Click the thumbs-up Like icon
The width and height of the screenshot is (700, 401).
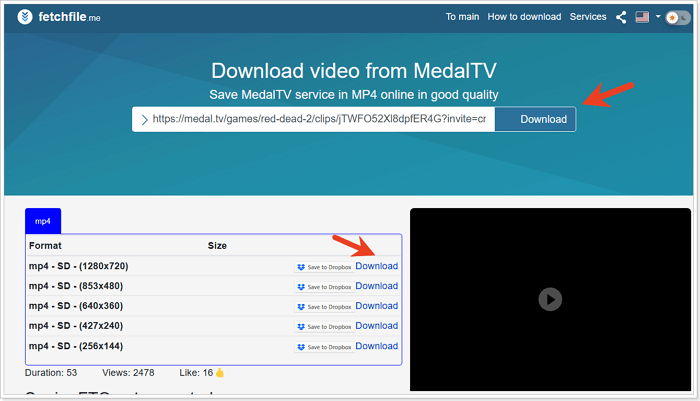pos(220,372)
